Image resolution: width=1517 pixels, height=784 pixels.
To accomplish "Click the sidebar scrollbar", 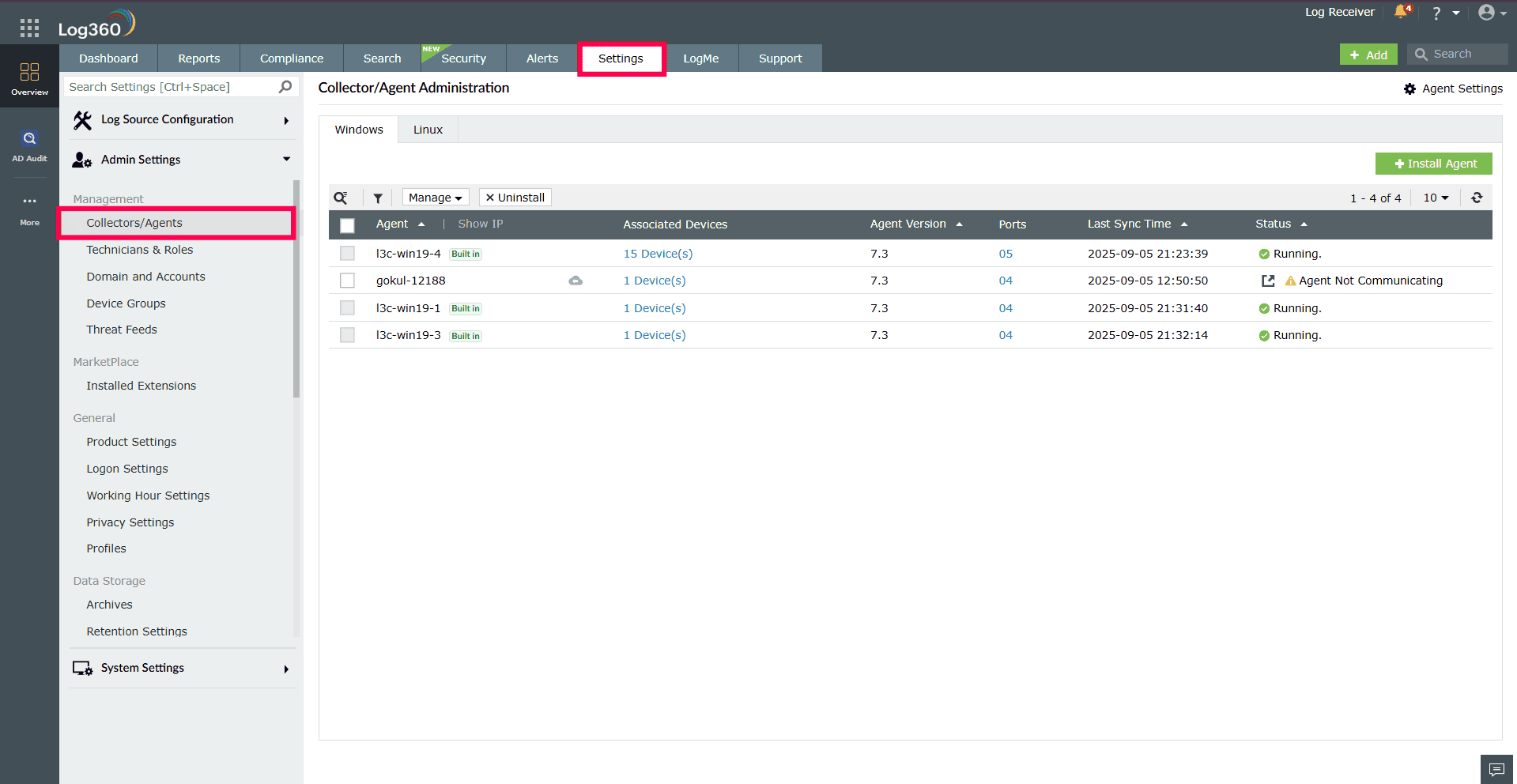I will 296,288.
